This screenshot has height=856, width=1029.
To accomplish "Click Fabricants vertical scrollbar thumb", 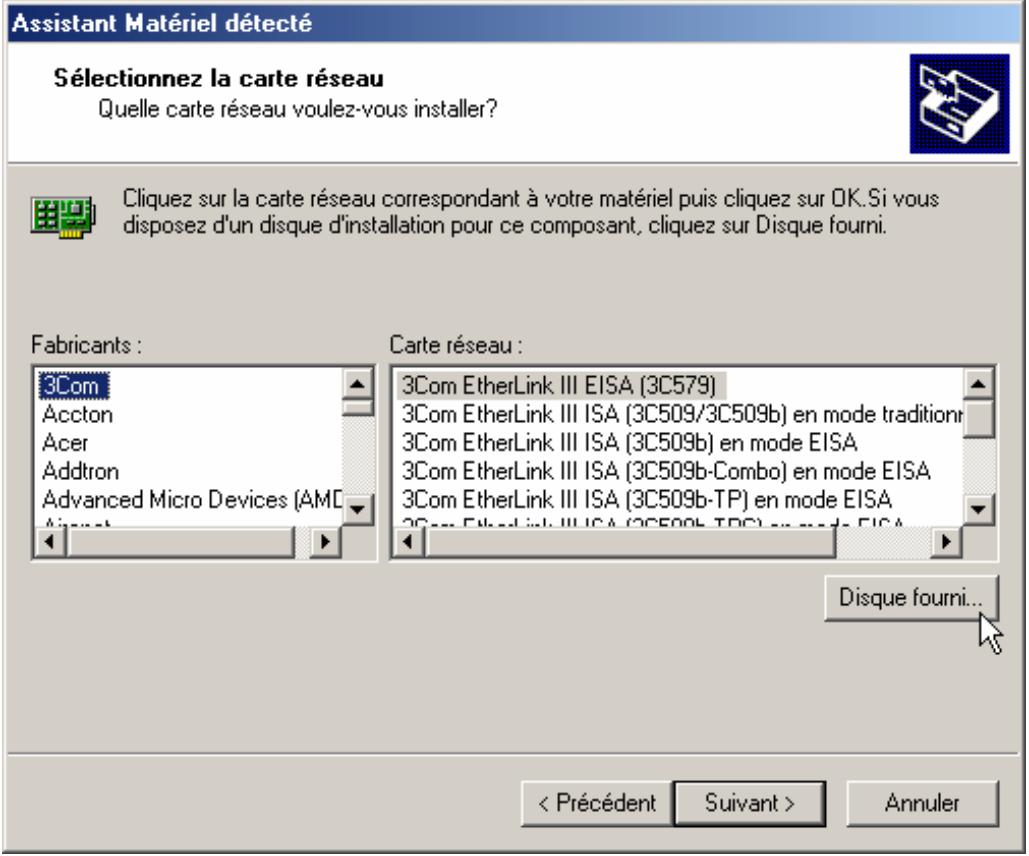I will tap(358, 407).
